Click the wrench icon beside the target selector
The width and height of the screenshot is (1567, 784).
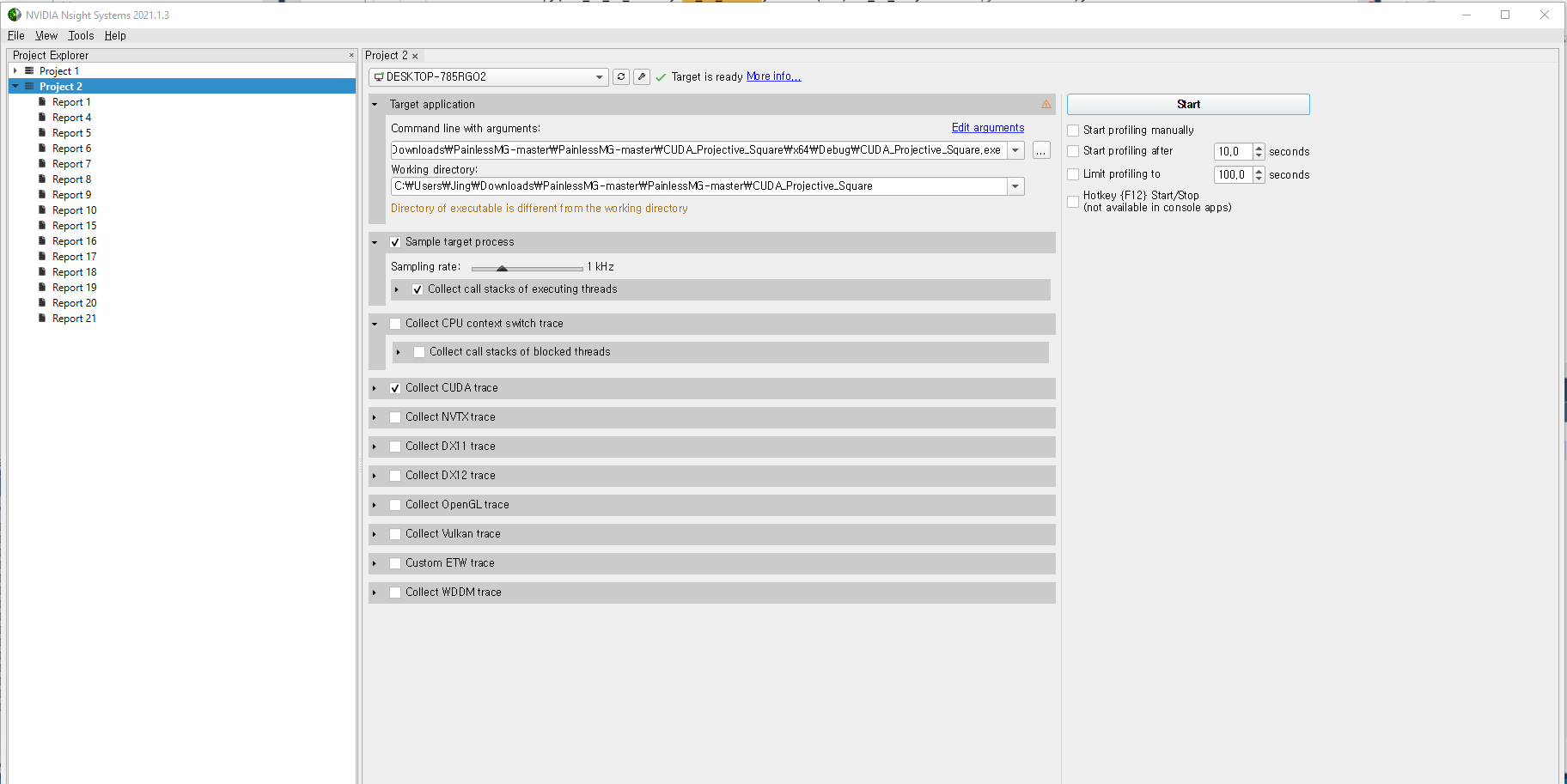pyautogui.click(x=642, y=76)
